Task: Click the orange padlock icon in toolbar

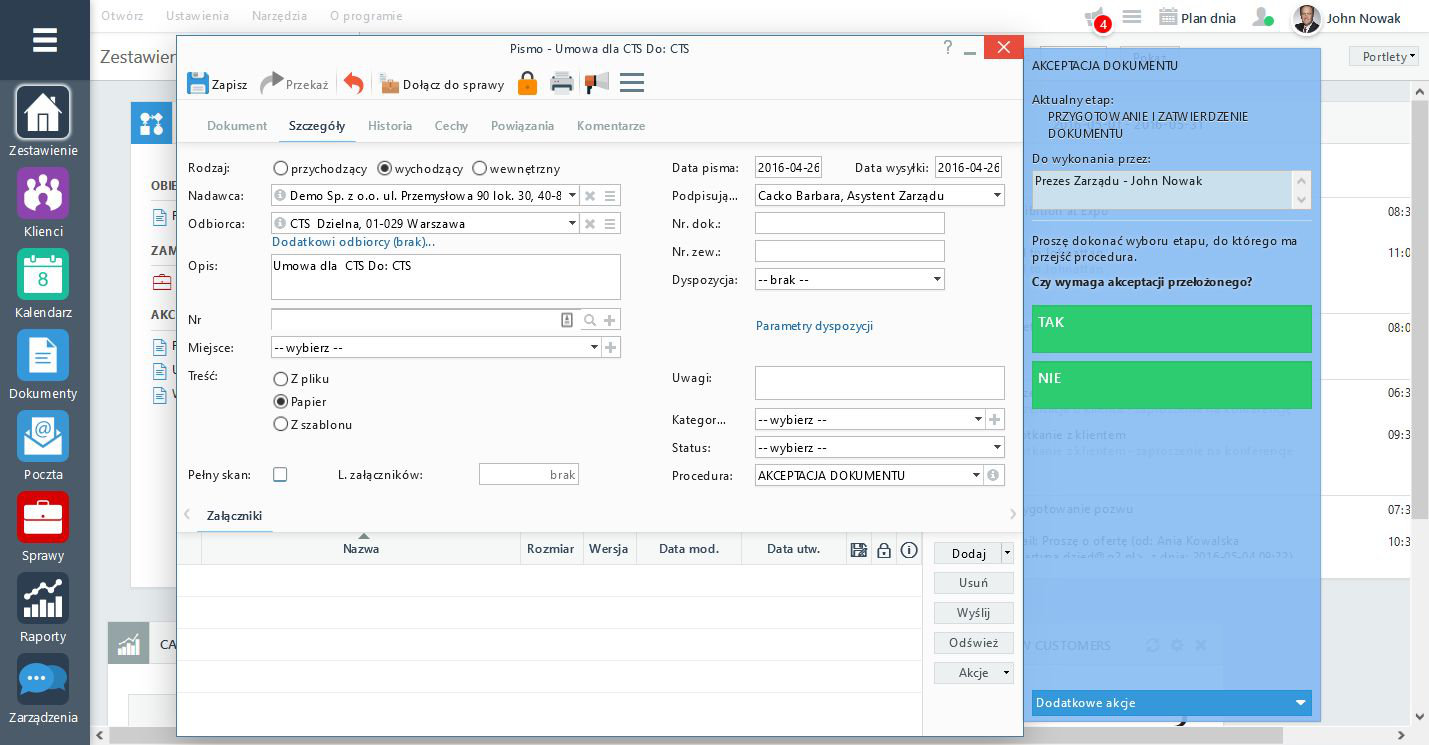Action: point(527,84)
